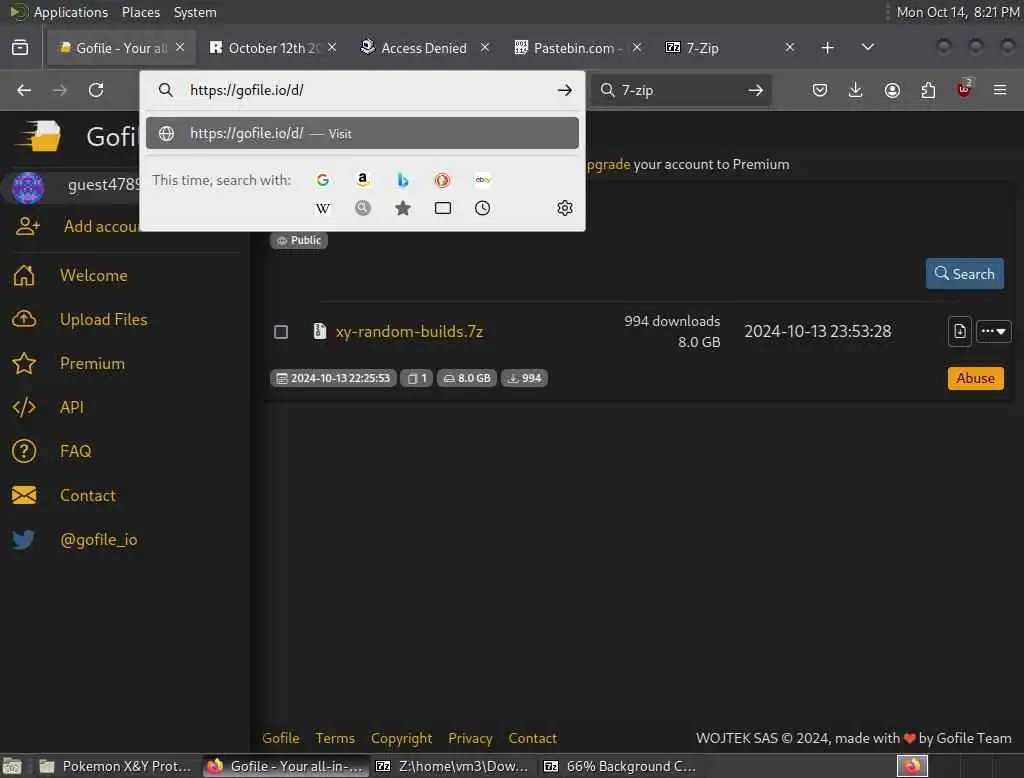Open uBlock Origin extension icon

pos(964,89)
